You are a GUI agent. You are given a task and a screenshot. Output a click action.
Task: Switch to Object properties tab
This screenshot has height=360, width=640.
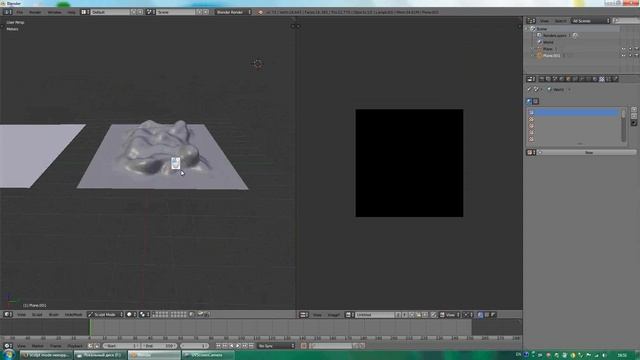[x=568, y=79]
